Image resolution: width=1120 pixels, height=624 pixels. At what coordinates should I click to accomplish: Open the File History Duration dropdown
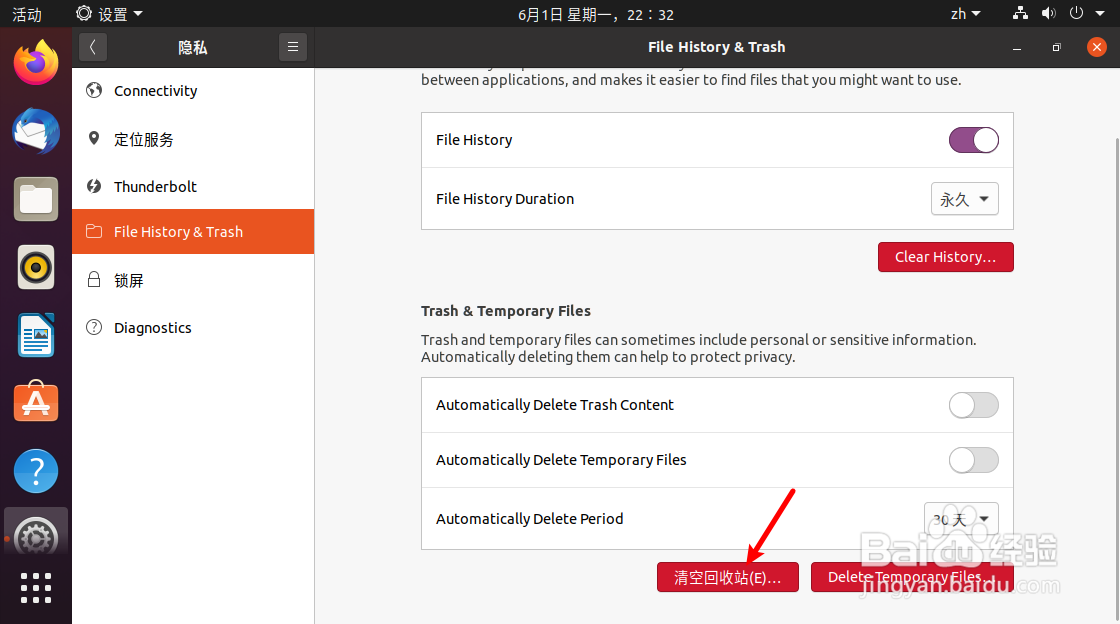click(x=964, y=199)
